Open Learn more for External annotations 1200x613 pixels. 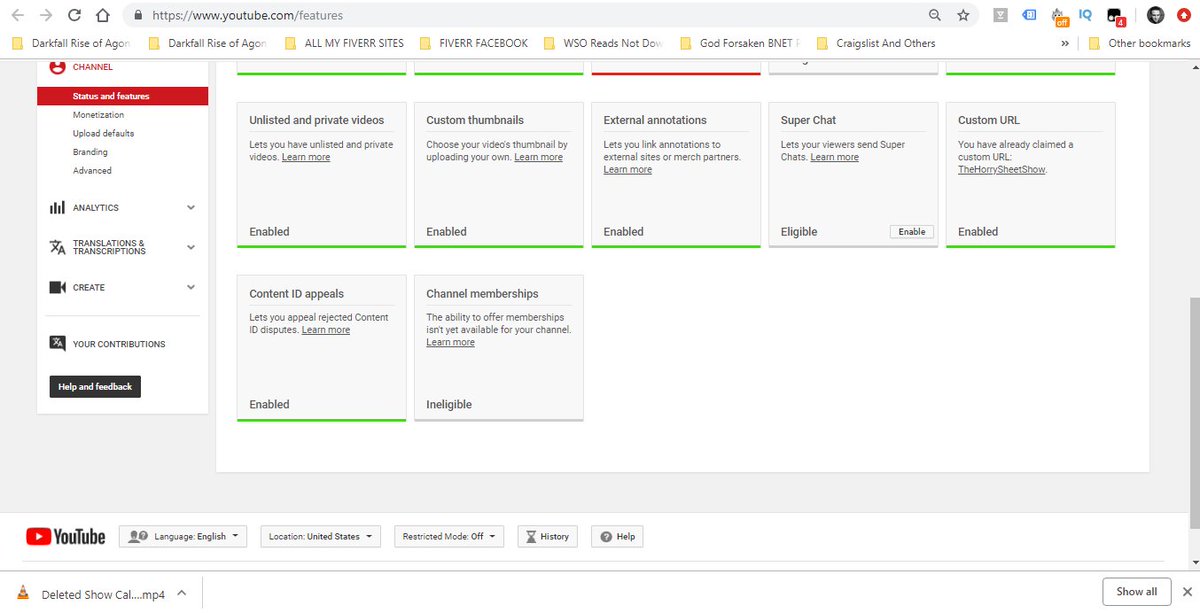tap(628, 170)
